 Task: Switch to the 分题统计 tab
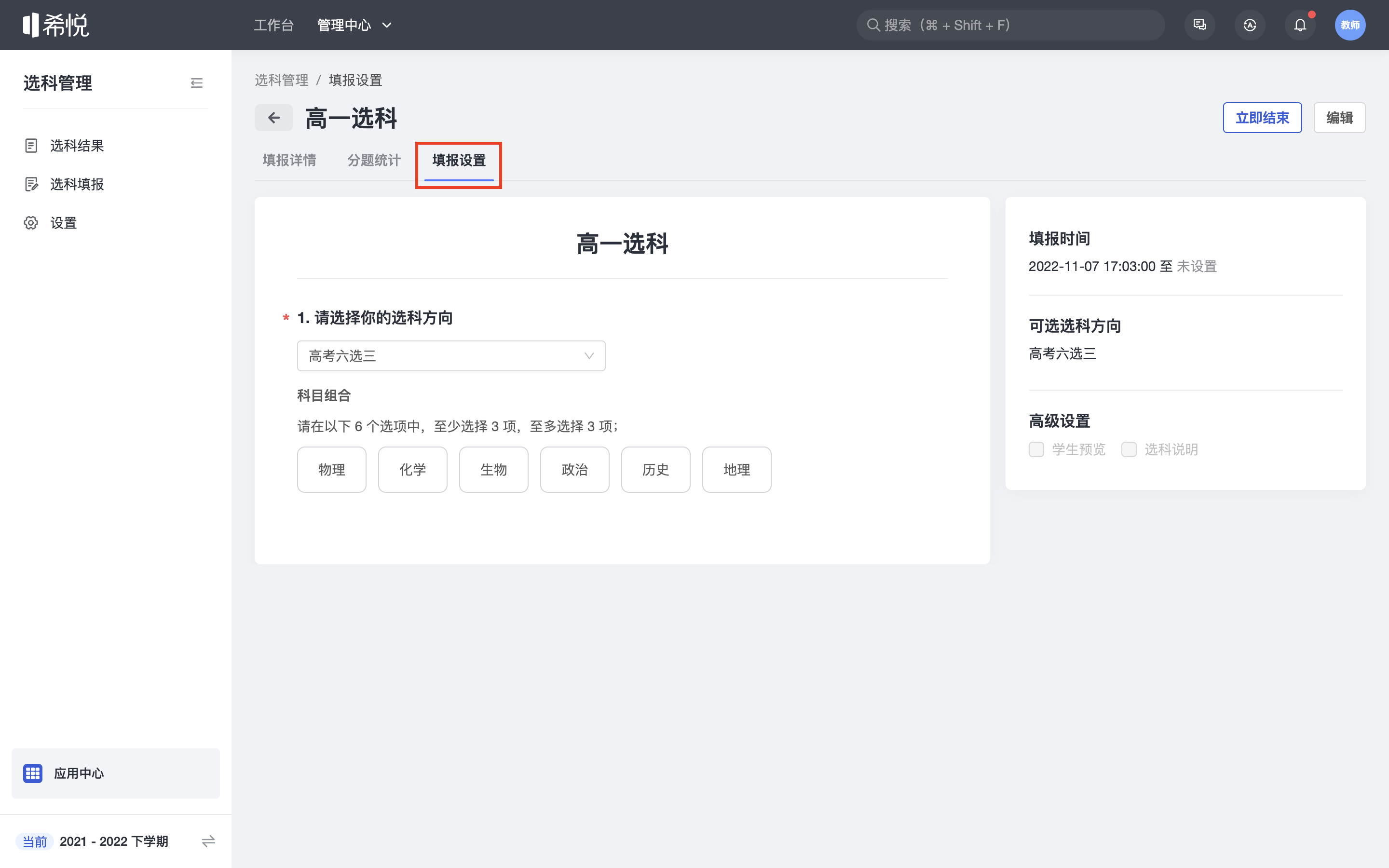374,160
